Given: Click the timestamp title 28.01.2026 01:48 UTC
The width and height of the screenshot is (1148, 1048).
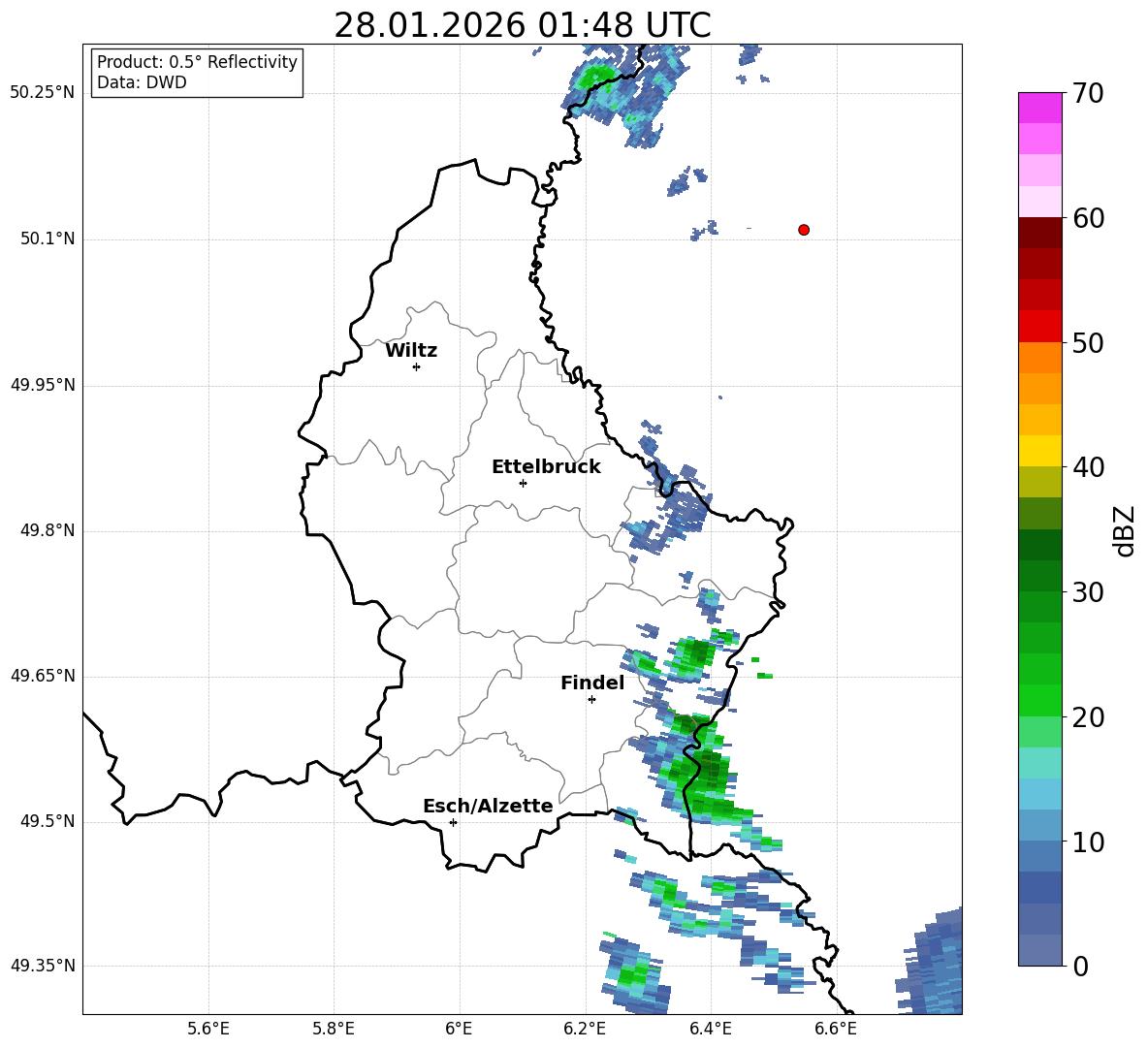Looking at the screenshot, I should pyautogui.click(x=522, y=25).
